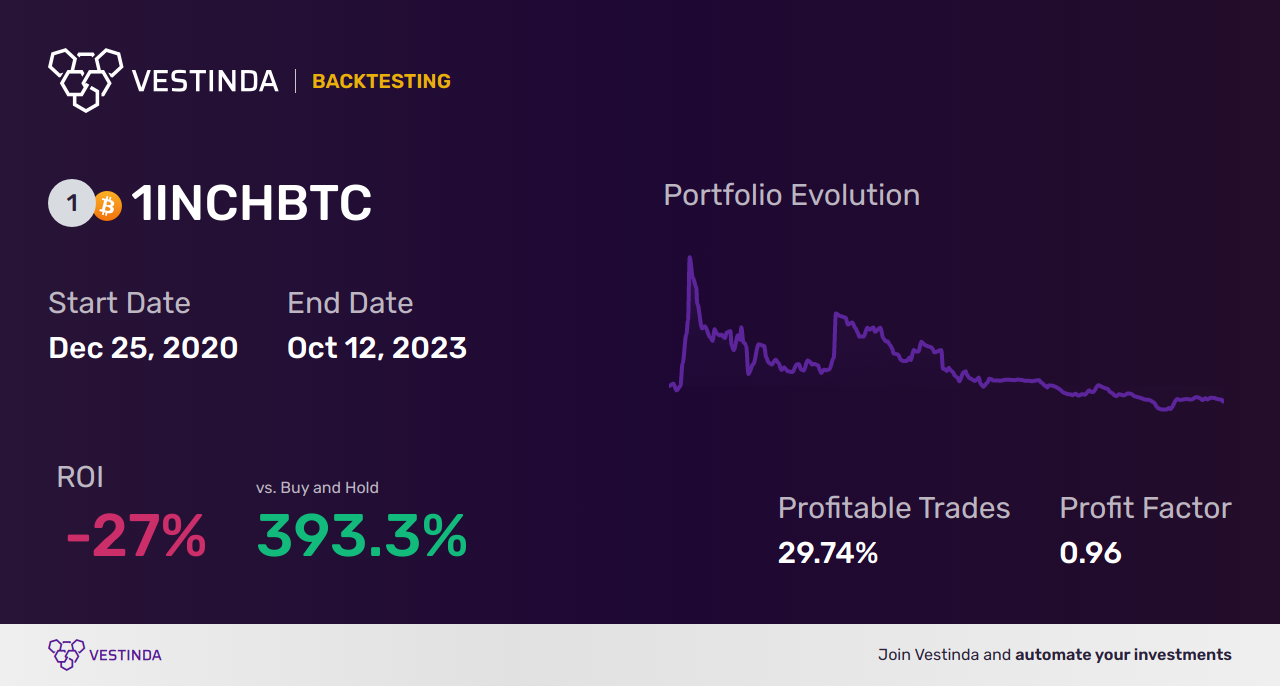Viewport: 1280px width, 686px height.
Task: Click the VESTINDA text in footer
Action: pyautogui.click(x=125, y=655)
